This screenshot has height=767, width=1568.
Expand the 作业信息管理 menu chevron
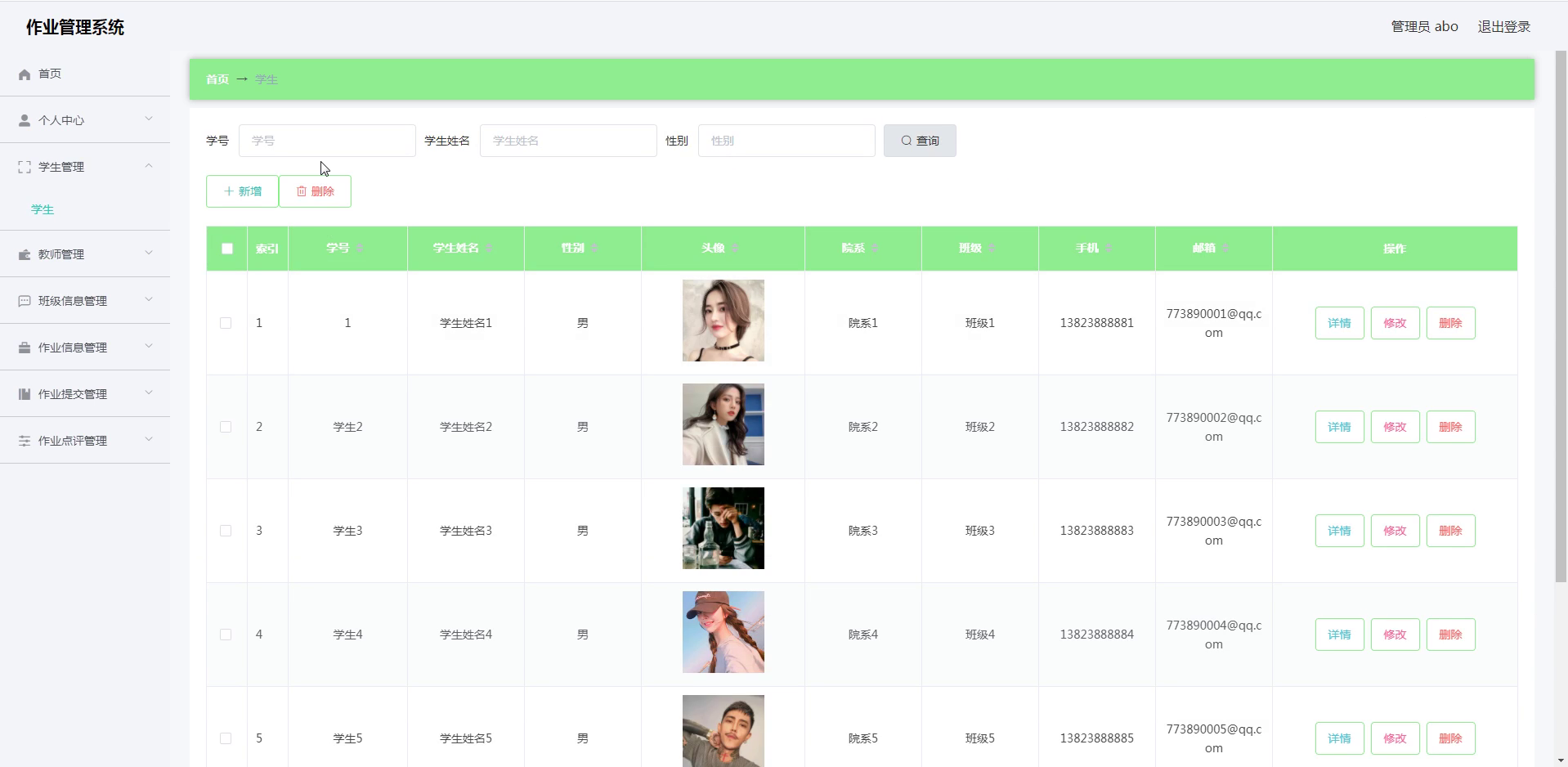tap(149, 346)
